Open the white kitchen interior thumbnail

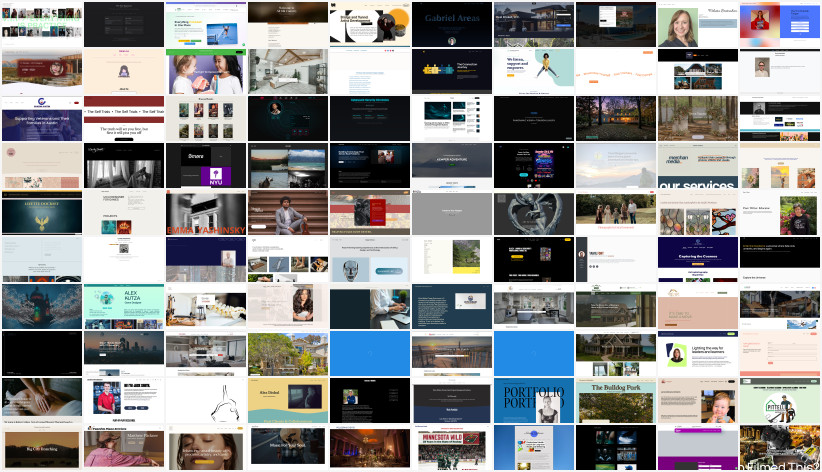534,307
